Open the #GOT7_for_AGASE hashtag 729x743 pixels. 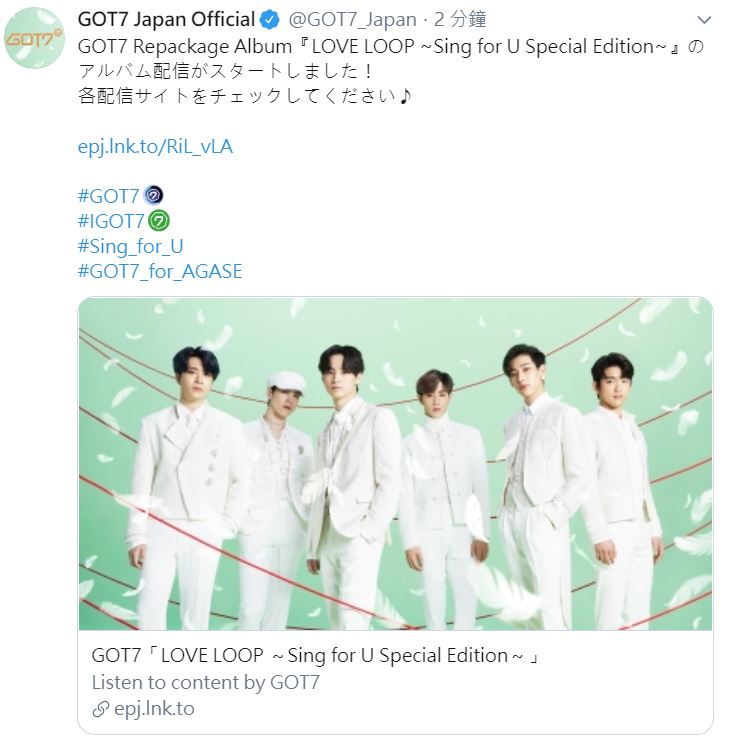point(160,272)
